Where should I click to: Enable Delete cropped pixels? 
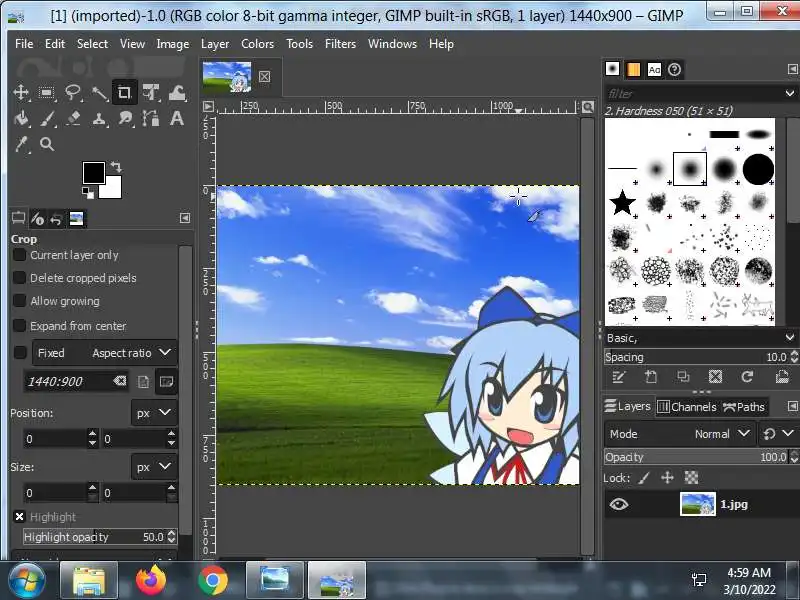(x=19, y=278)
